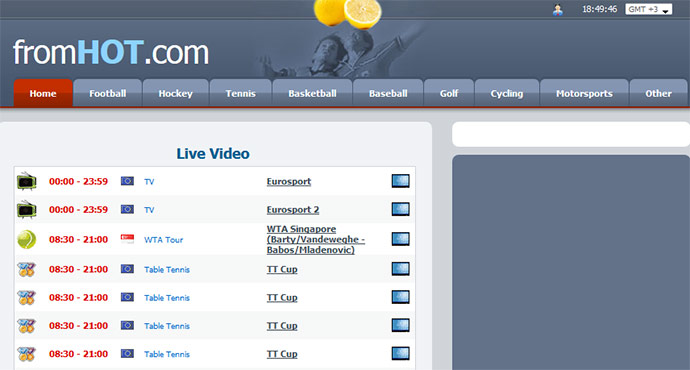Open the Basketball section tab
690x370 pixels.
(x=312, y=93)
